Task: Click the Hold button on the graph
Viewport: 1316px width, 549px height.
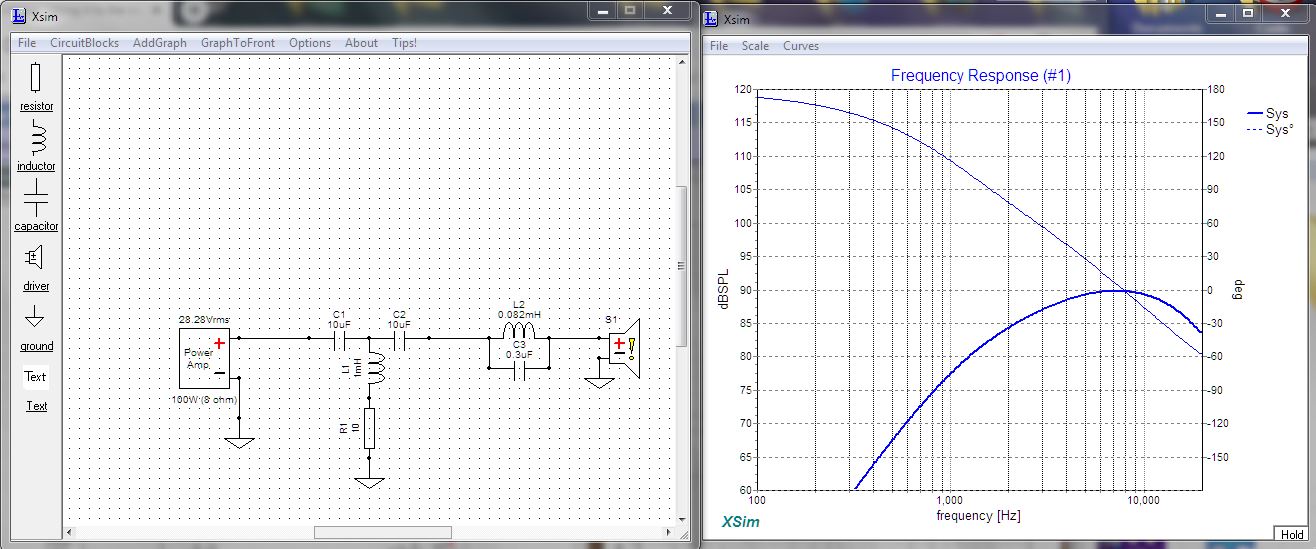Action: [x=1290, y=535]
